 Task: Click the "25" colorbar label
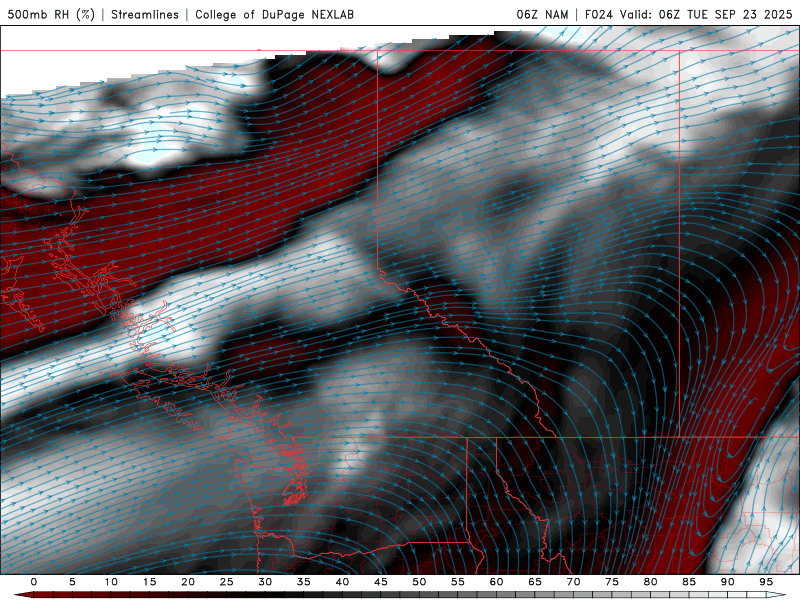coord(227,582)
